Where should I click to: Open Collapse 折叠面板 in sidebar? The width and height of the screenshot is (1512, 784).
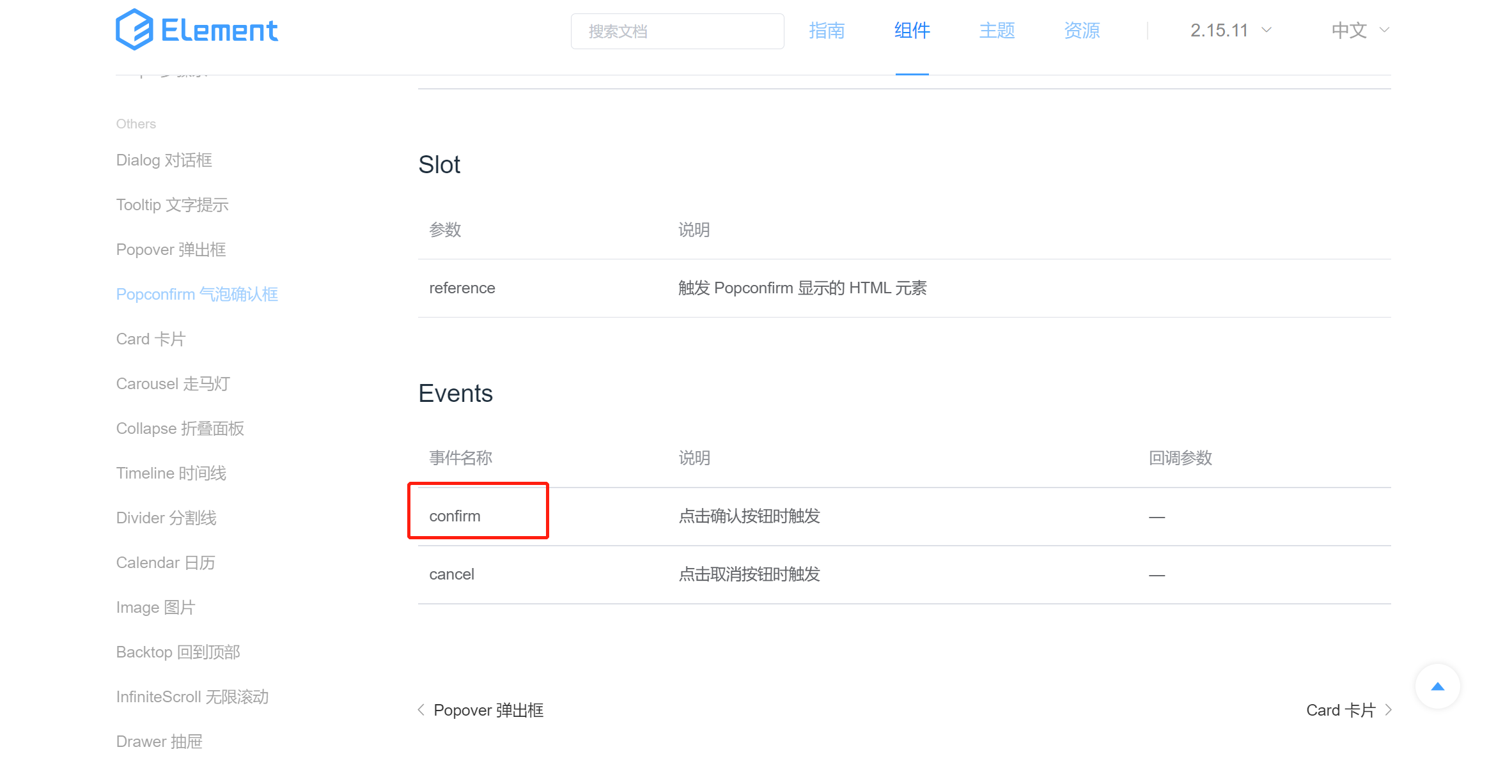[180, 429]
